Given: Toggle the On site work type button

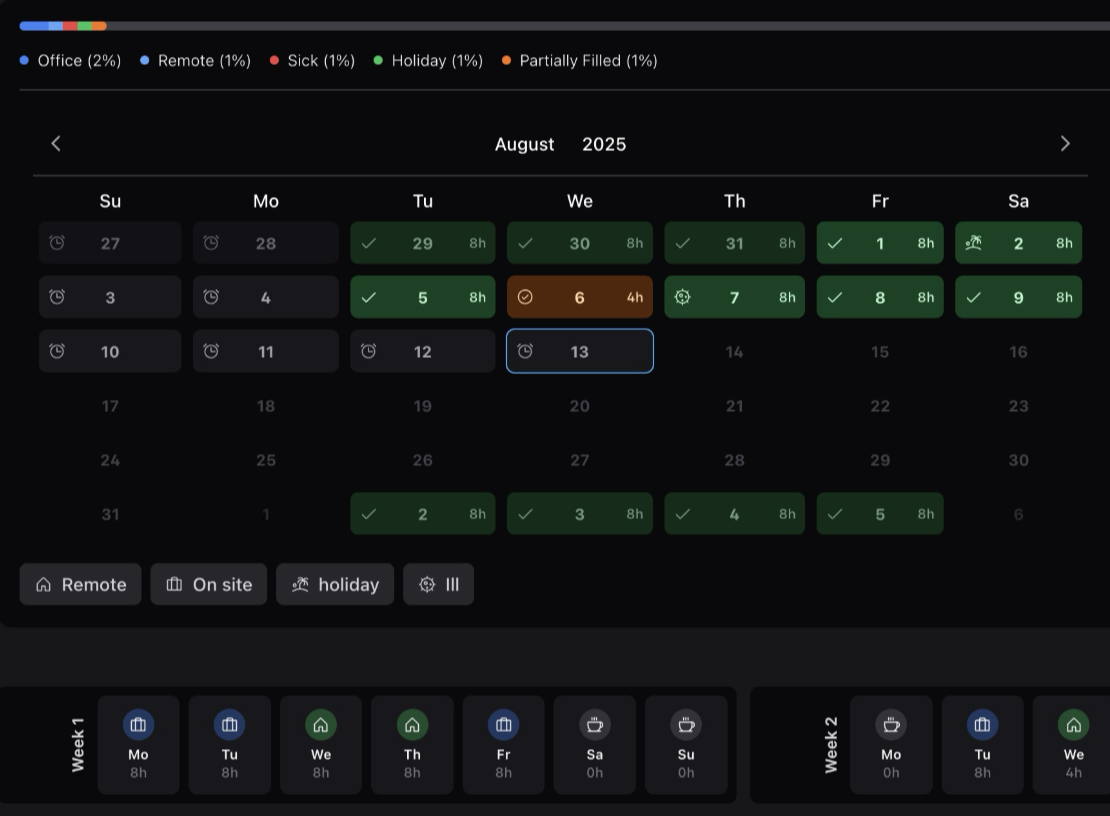Looking at the screenshot, I should [209, 585].
